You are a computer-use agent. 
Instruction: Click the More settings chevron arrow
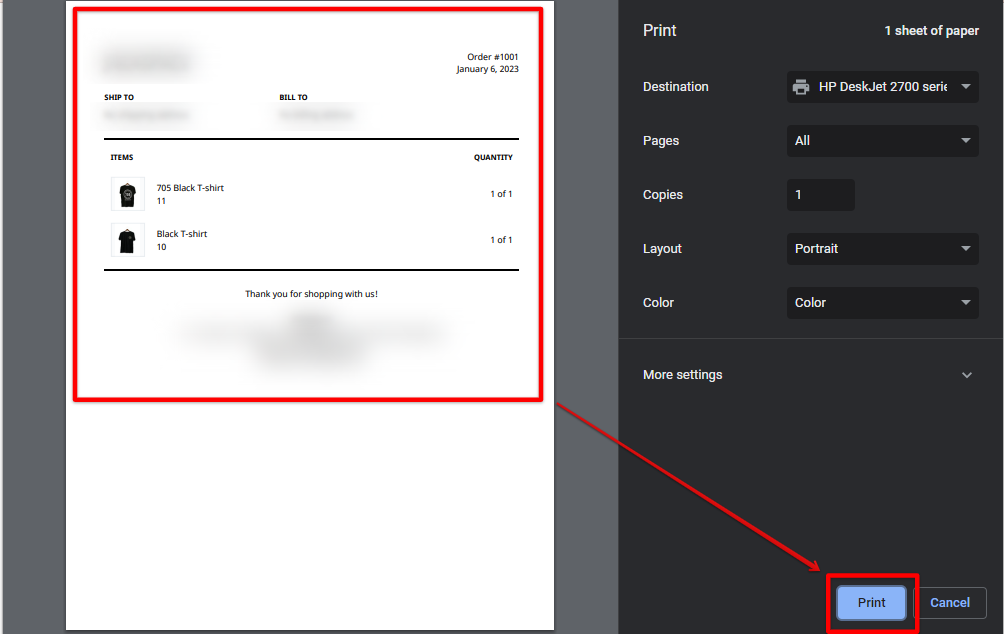[x=966, y=375]
